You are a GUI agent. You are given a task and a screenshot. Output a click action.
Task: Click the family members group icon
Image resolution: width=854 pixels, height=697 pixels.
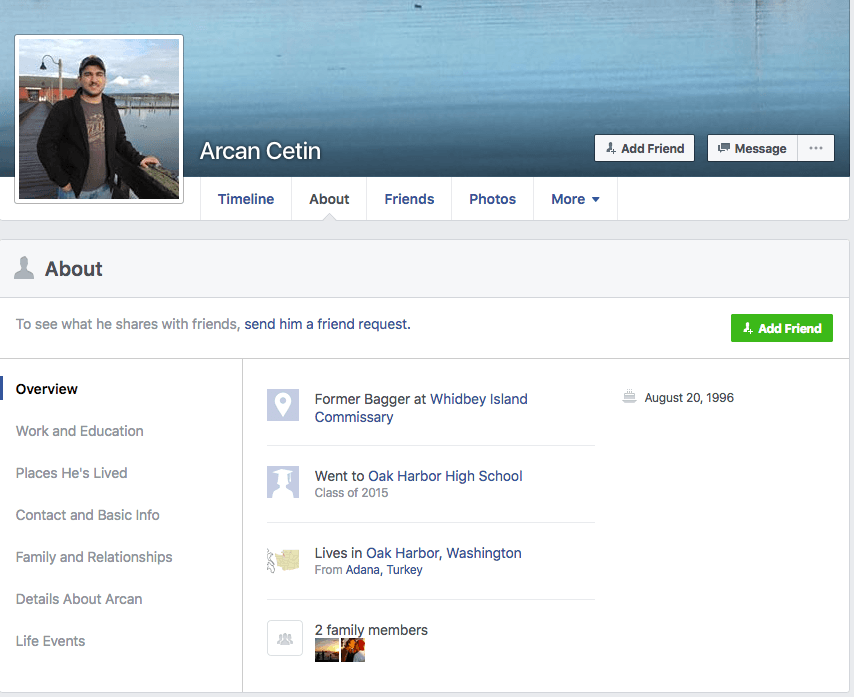[284, 638]
